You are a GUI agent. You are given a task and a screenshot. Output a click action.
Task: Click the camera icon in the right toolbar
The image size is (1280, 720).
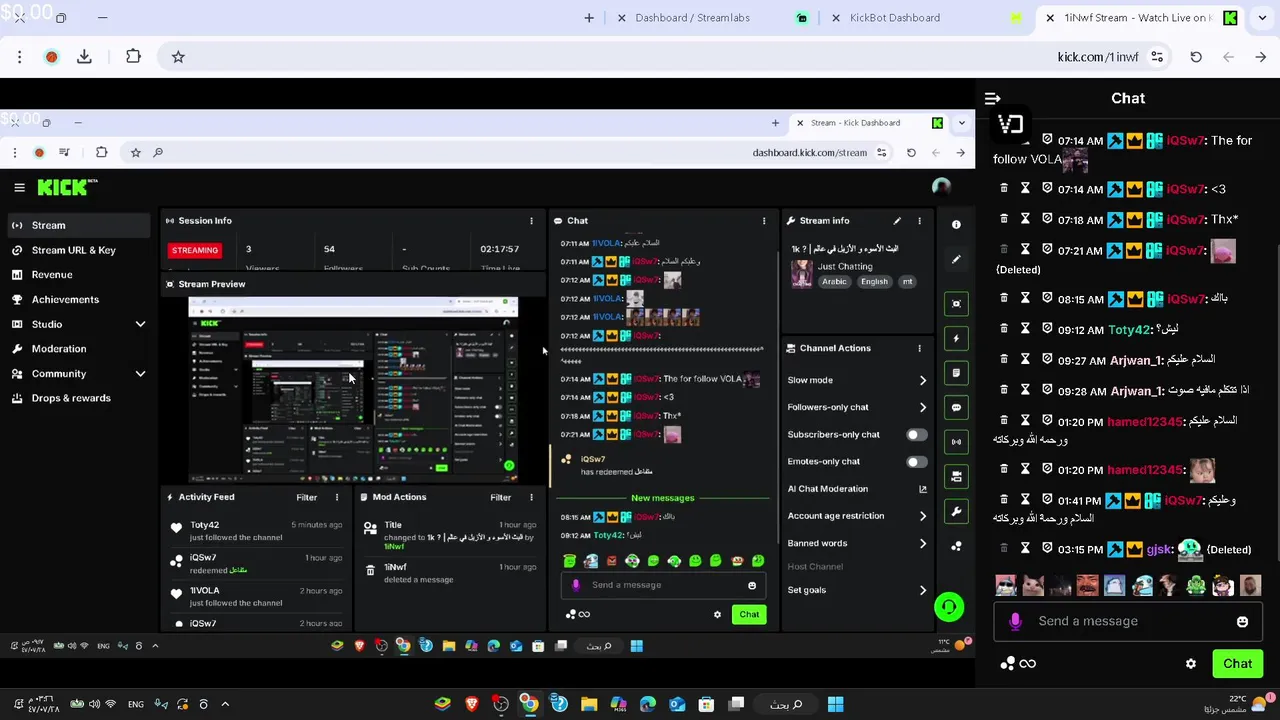coord(956,477)
